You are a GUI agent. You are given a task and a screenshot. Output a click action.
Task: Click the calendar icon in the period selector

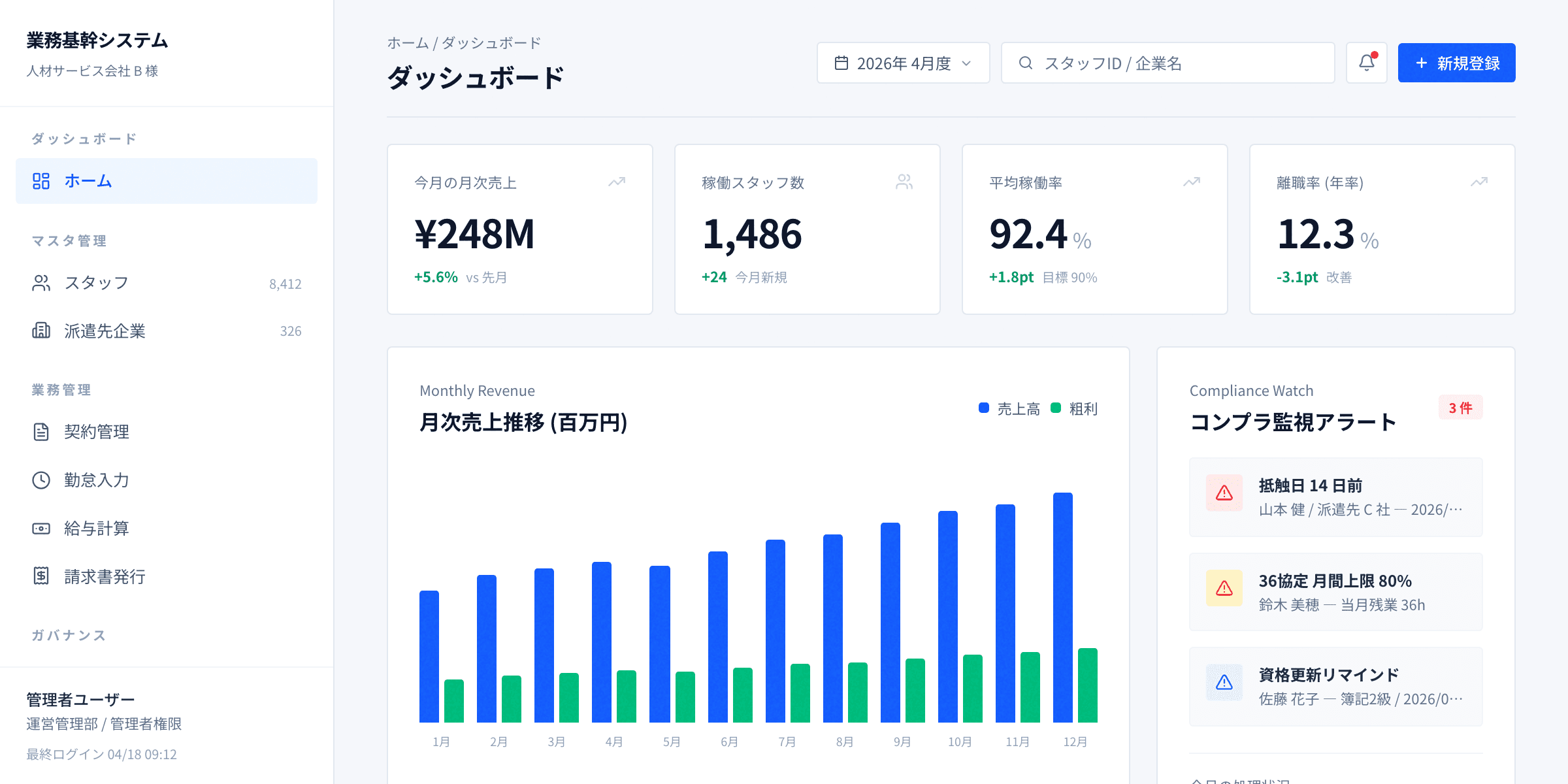click(x=843, y=63)
